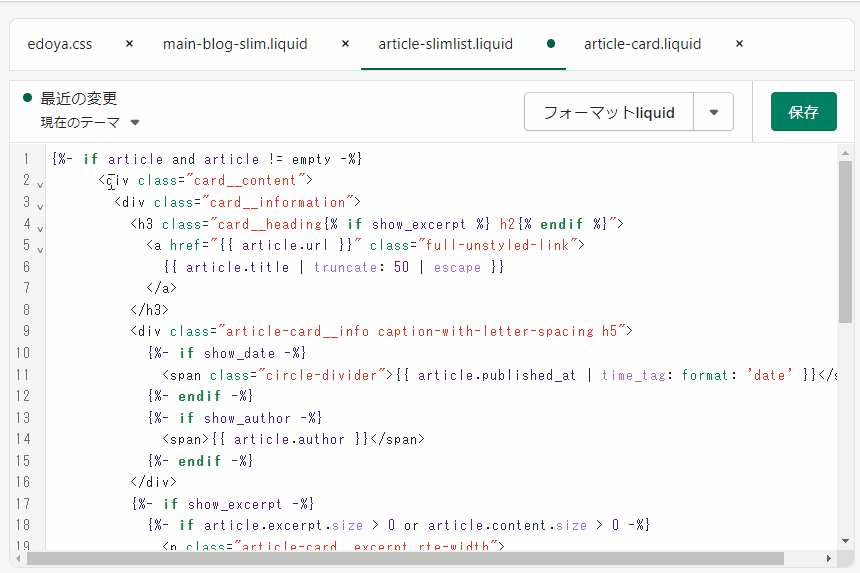Screen dimensions: 860x573
Task: Collapse code fold at line 3
Action: 40,207
